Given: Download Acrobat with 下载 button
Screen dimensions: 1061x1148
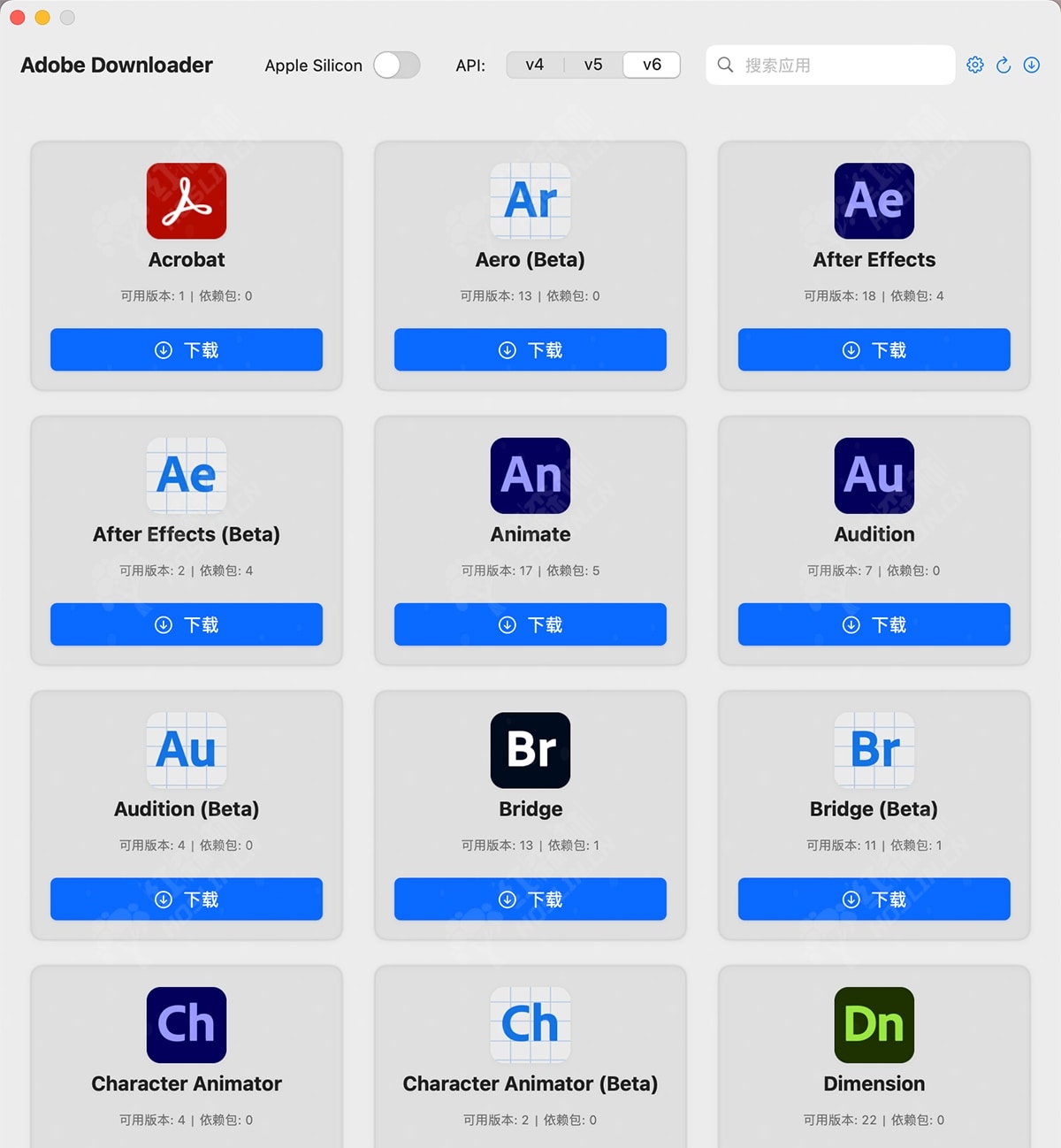Looking at the screenshot, I should [x=187, y=349].
